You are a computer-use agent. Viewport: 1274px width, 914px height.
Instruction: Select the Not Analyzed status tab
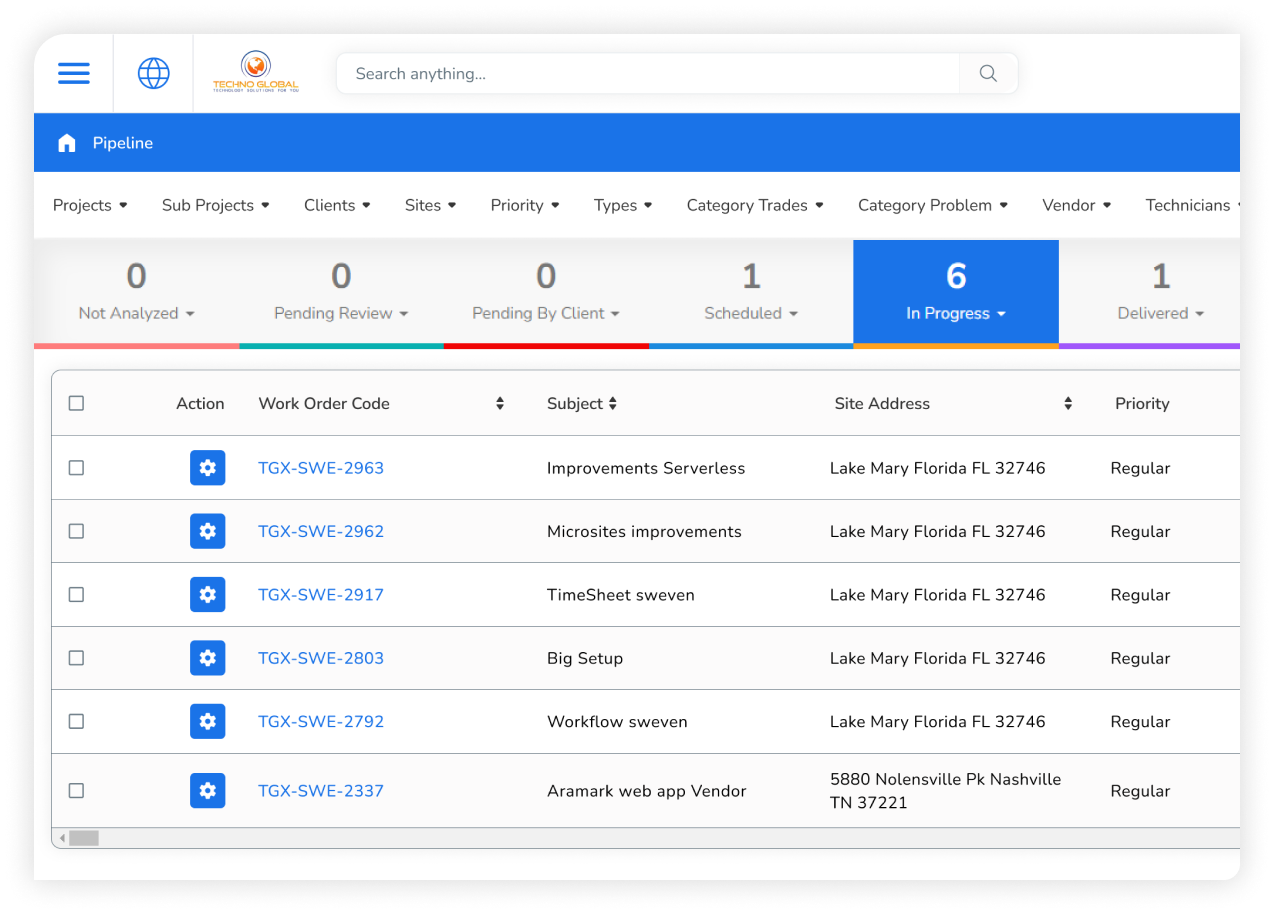click(137, 292)
